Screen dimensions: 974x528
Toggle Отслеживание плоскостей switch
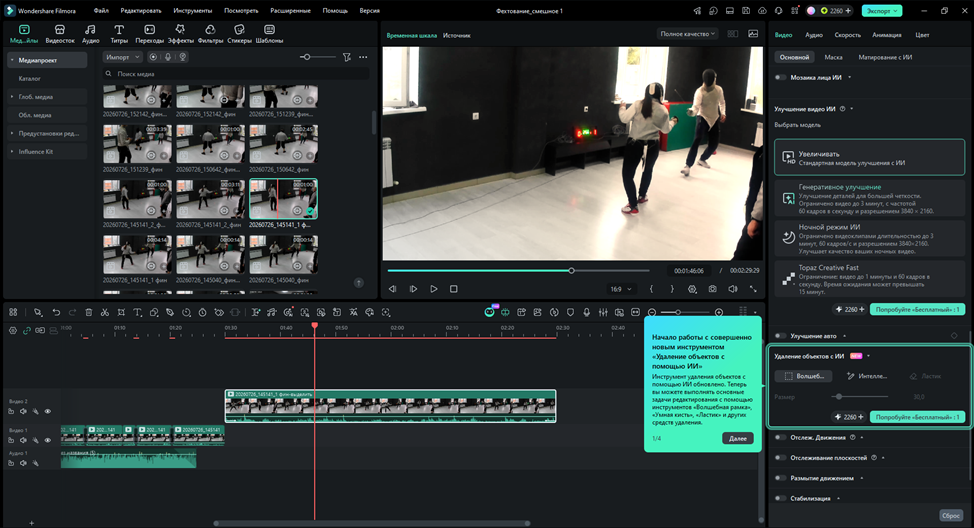coord(780,458)
